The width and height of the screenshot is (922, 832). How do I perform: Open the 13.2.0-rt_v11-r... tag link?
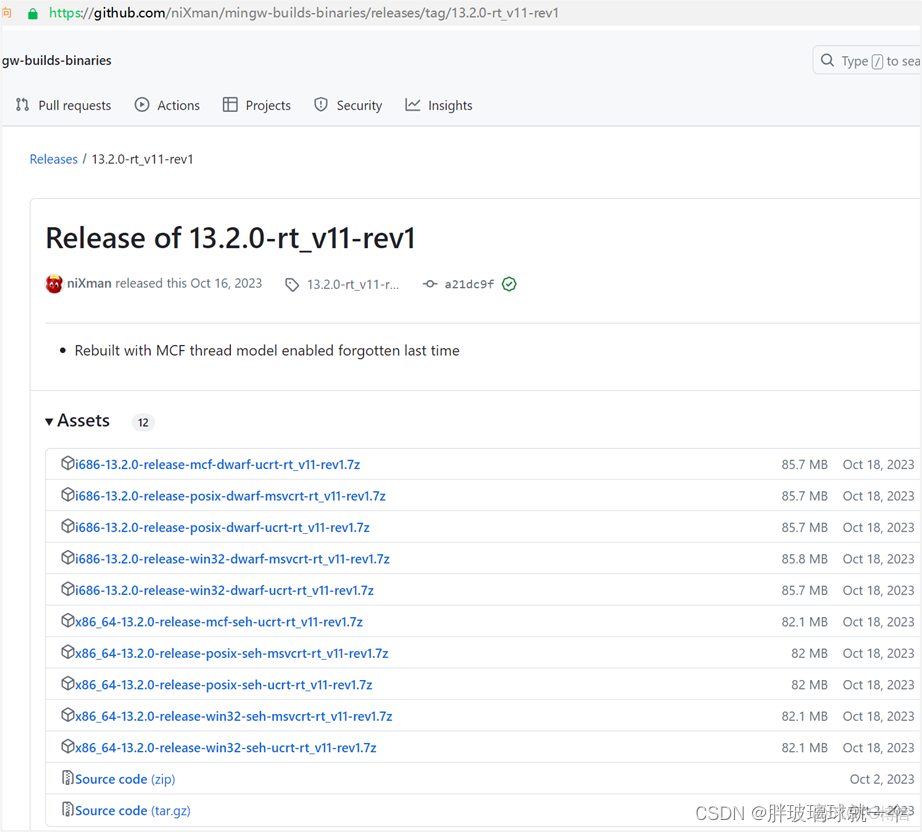click(x=353, y=285)
